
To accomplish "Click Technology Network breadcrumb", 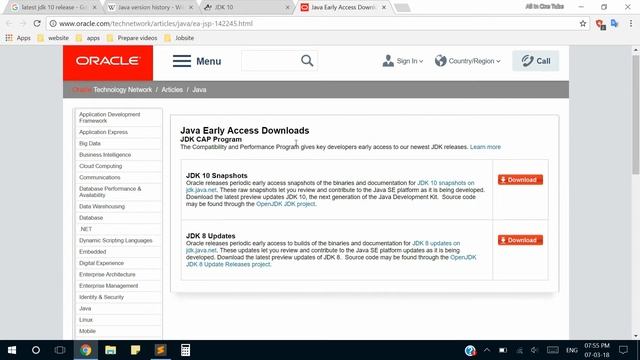I will (122, 90).
